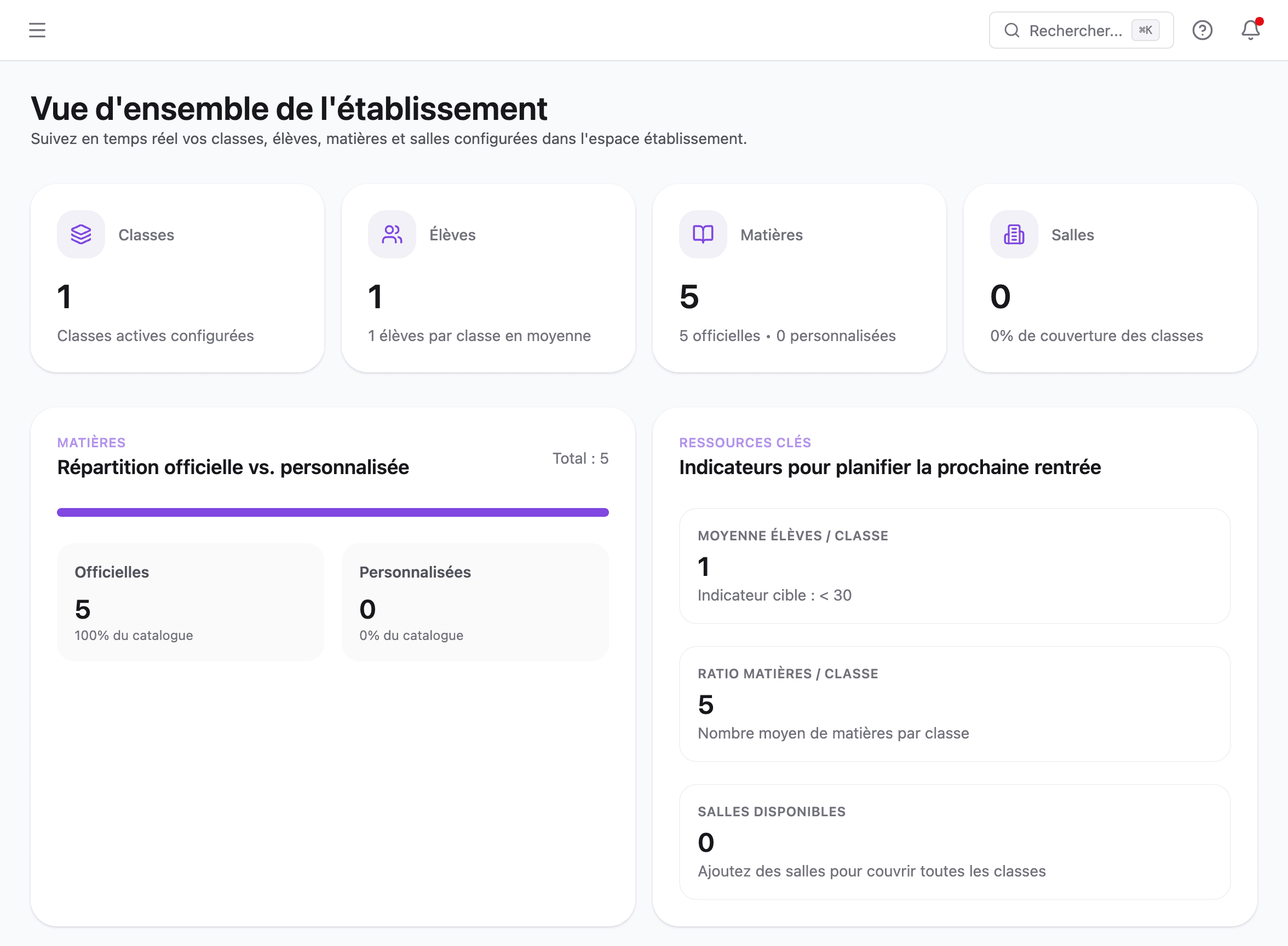This screenshot has width=1288, height=946.
Task: Click the 'Salles' card label
Action: coord(1073,235)
